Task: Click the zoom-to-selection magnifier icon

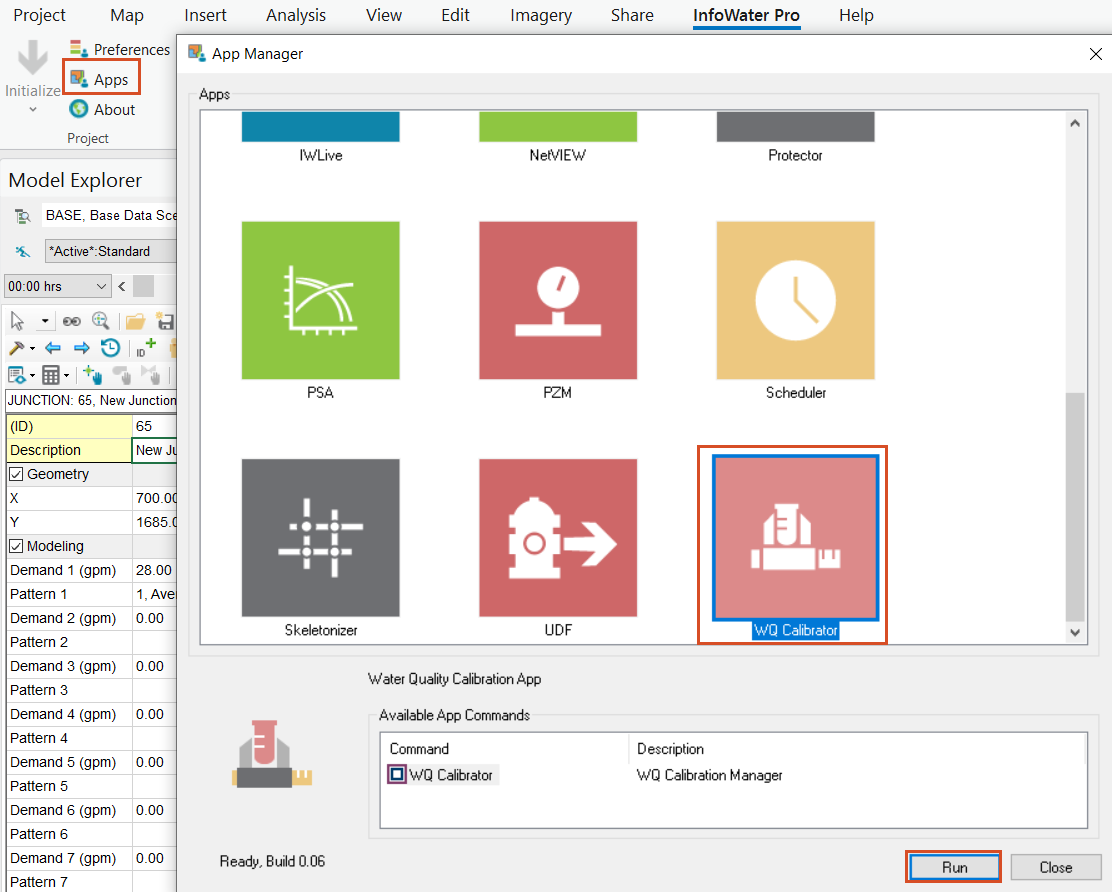Action: coord(101,321)
